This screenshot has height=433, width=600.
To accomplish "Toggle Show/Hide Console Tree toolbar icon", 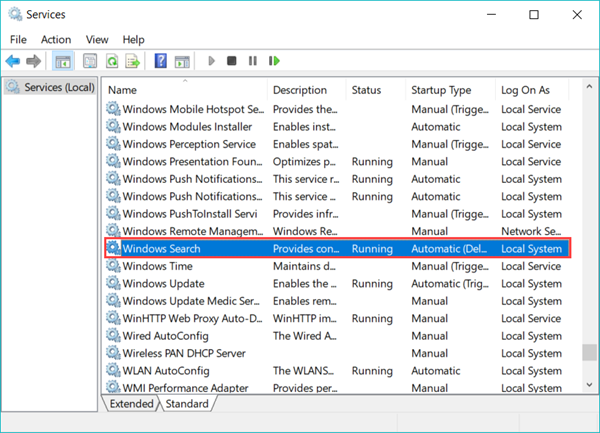I will (x=63, y=61).
